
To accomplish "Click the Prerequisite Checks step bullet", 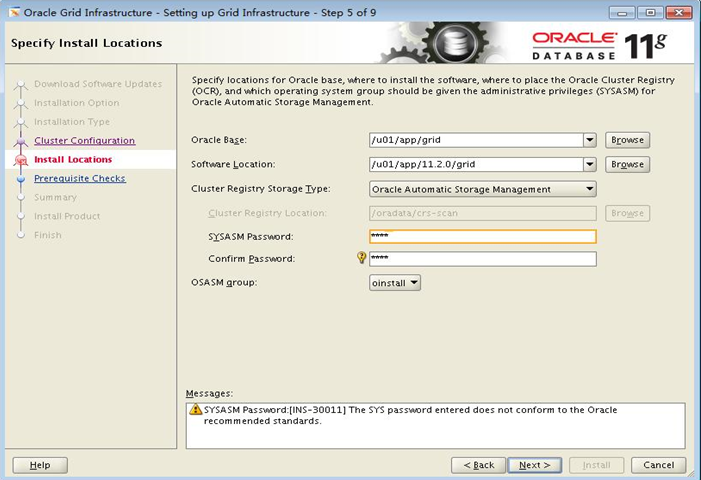I will [19, 179].
